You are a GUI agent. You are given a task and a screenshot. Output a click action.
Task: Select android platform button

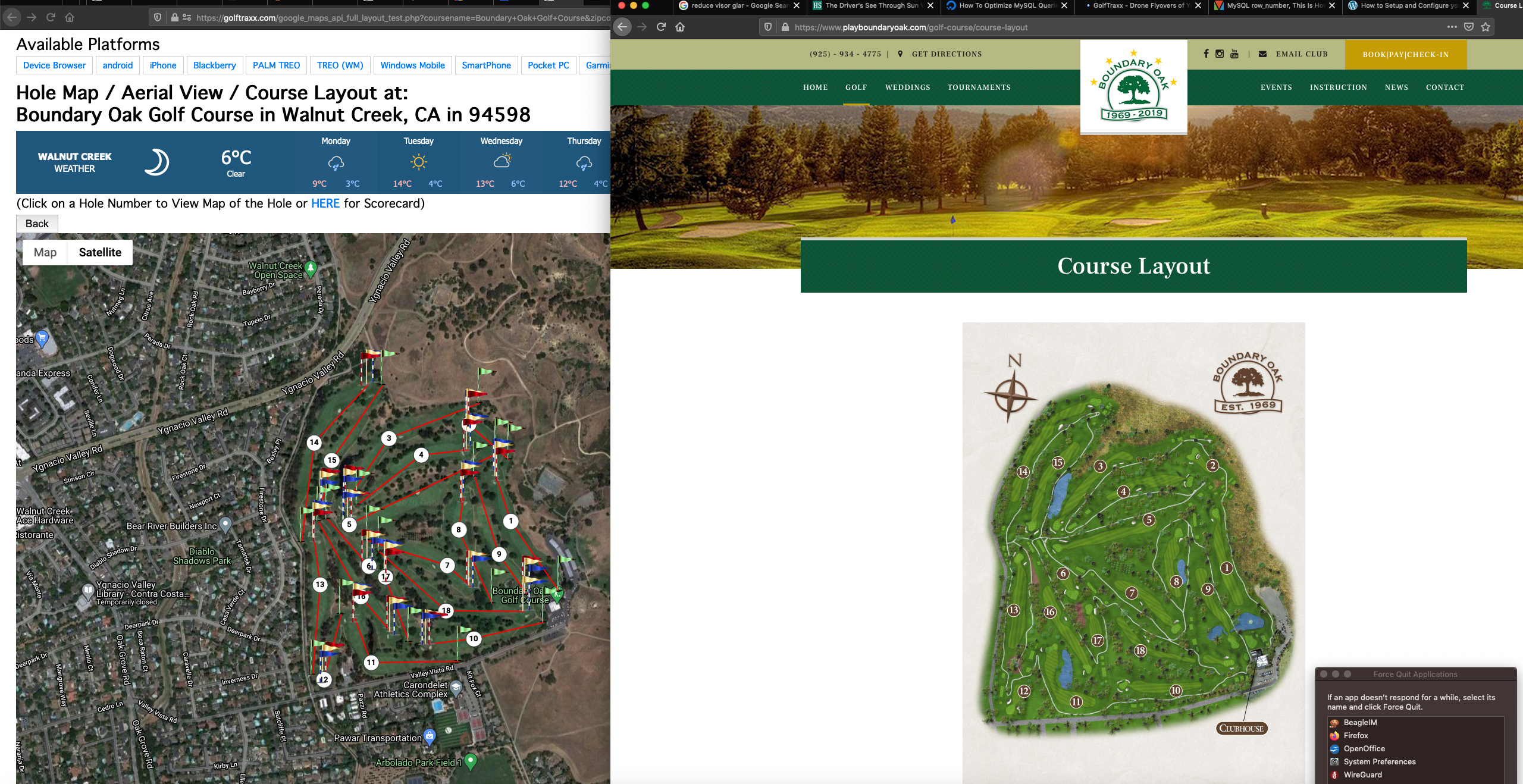point(118,65)
